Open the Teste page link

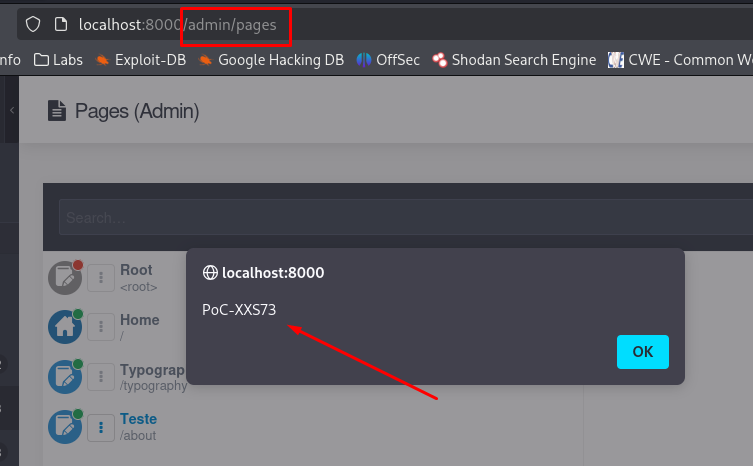pyautogui.click(x=138, y=419)
